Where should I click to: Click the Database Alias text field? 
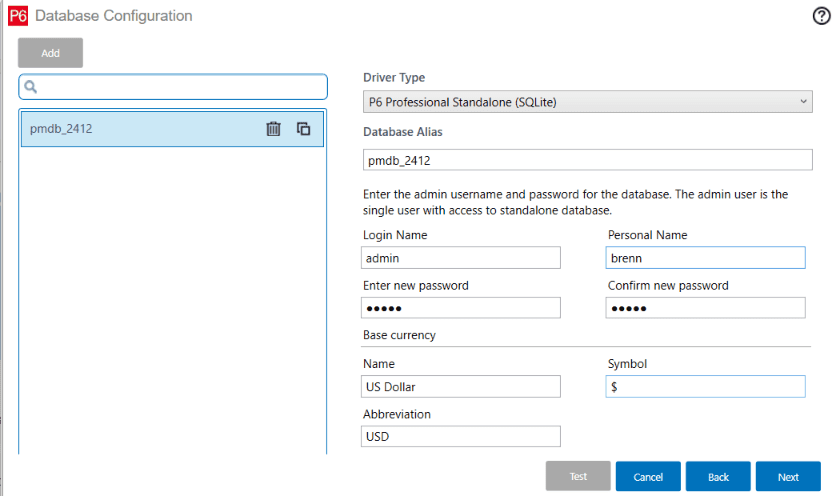[587, 160]
